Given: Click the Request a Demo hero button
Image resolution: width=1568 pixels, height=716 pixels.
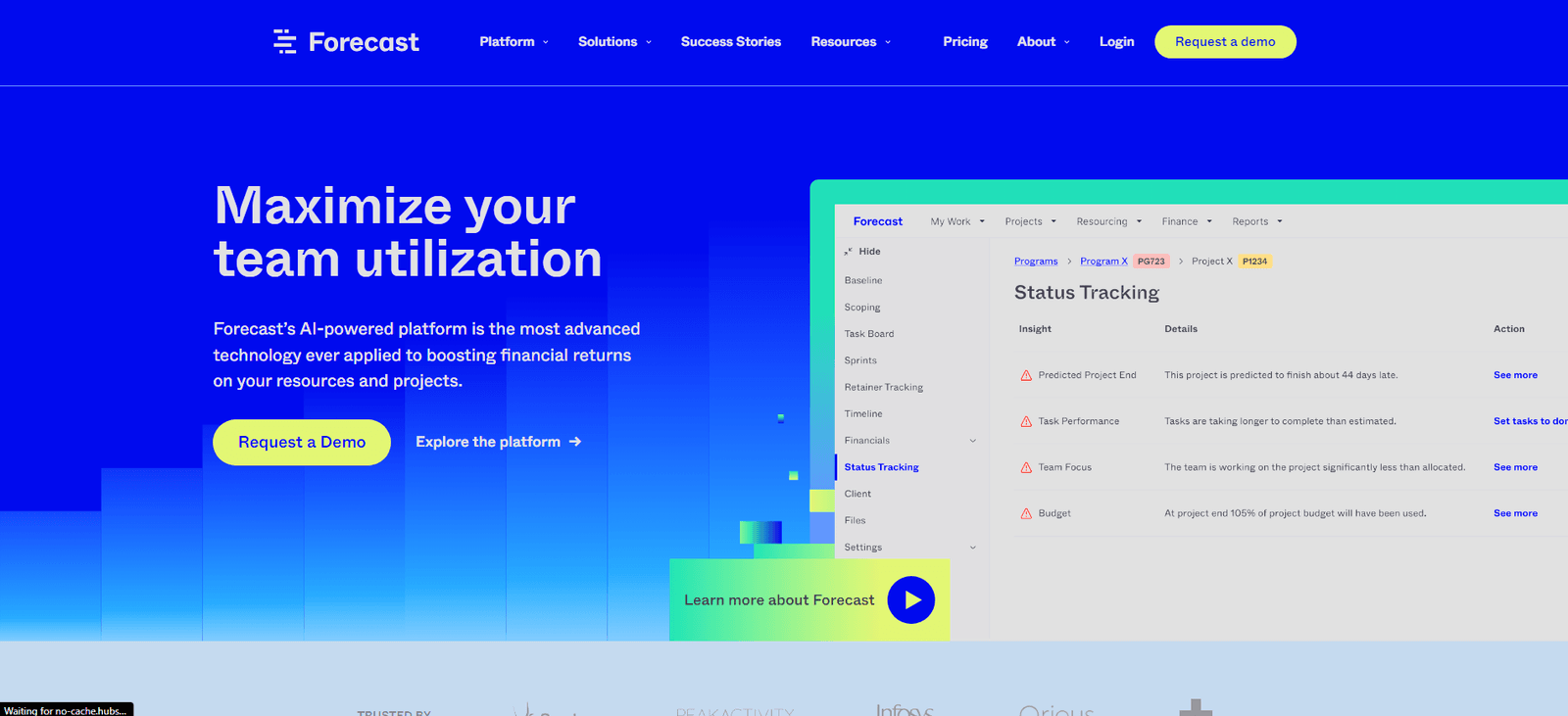Looking at the screenshot, I should point(302,442).
